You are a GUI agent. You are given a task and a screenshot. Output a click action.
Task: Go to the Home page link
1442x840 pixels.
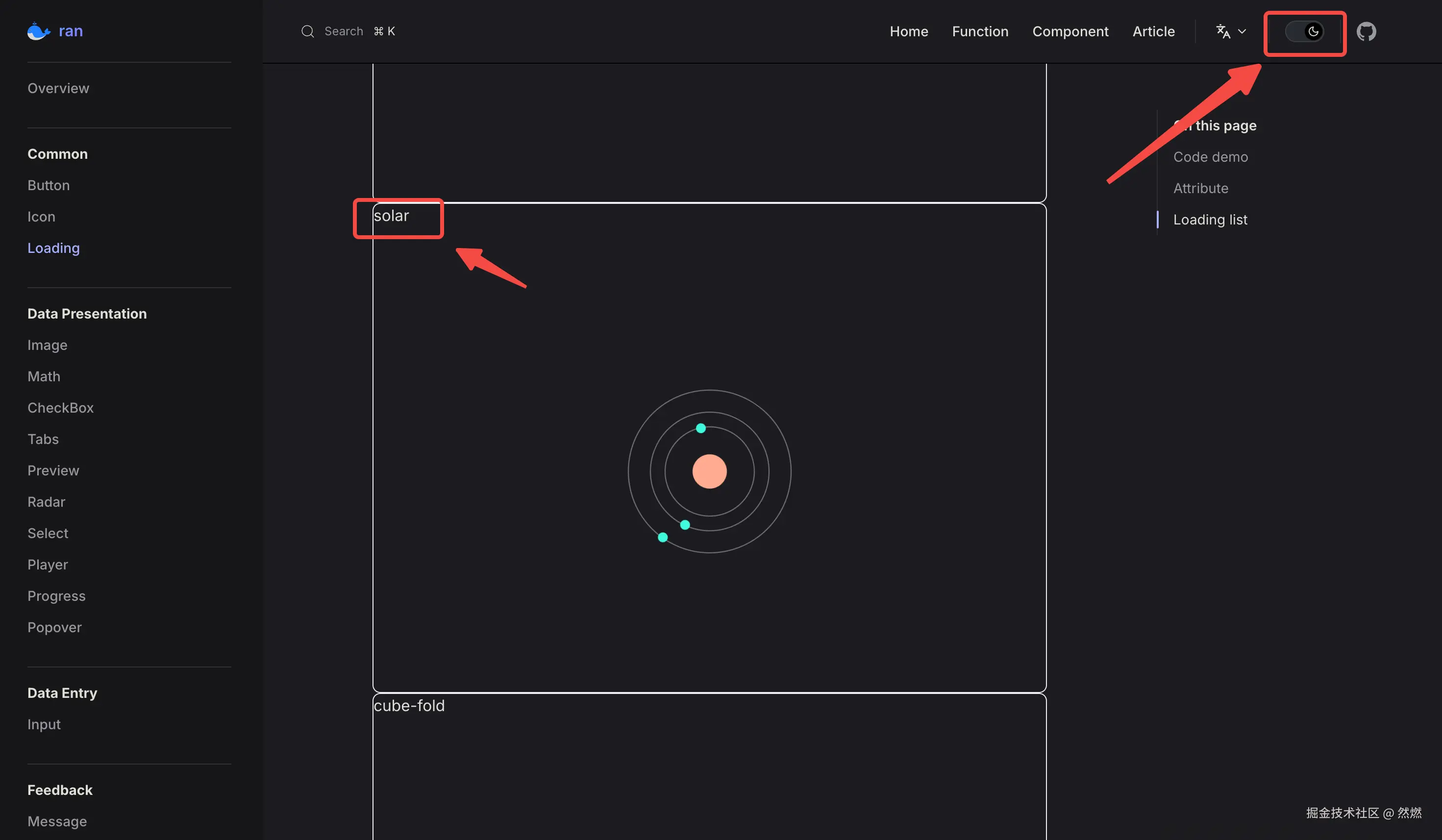pyautogui.click(x=909, y=31)
